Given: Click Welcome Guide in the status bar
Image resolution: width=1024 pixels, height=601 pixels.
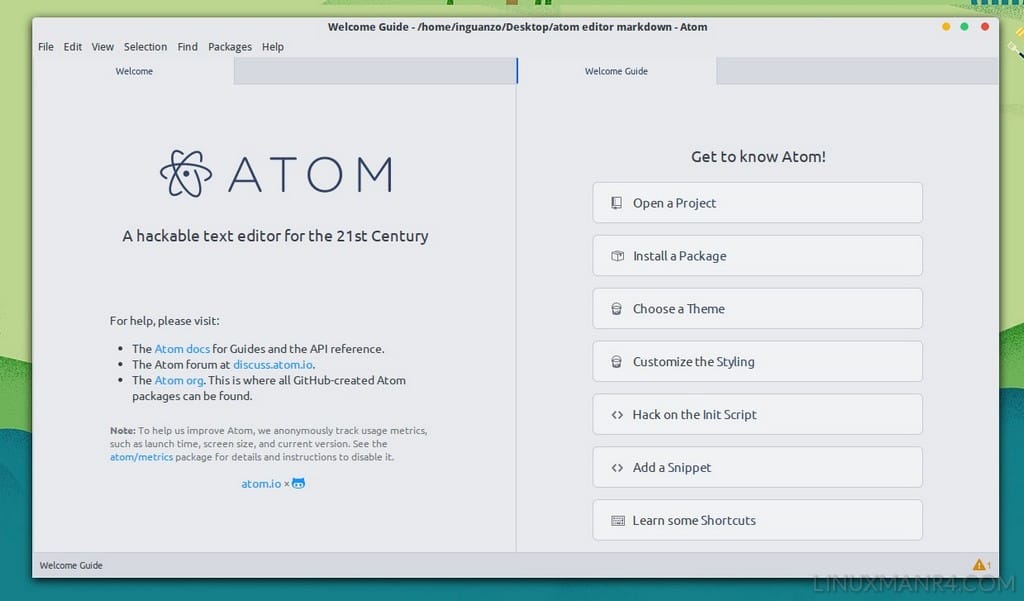Looking at the screenshot, I should tap(71, 565).
